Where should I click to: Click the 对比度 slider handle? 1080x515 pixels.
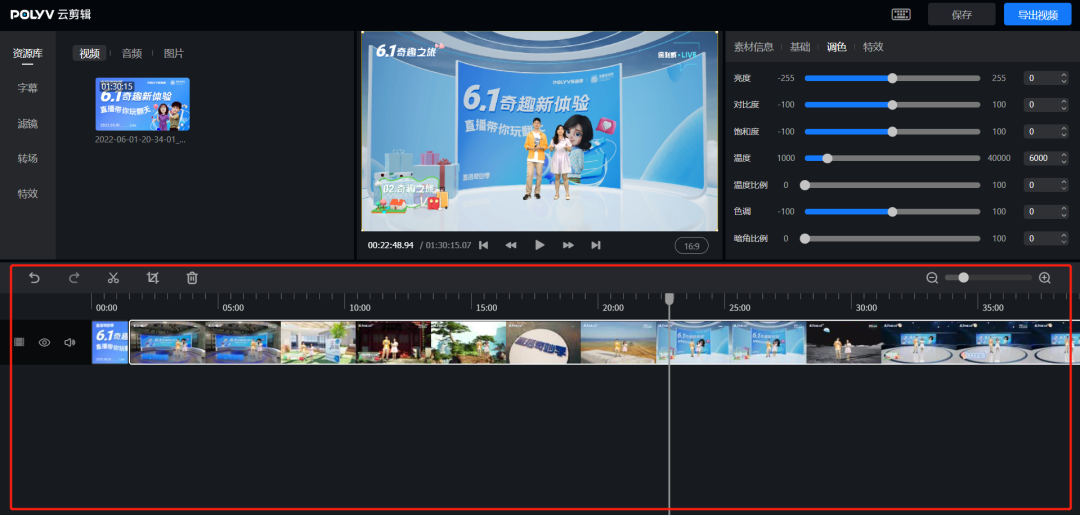point(892,105)
